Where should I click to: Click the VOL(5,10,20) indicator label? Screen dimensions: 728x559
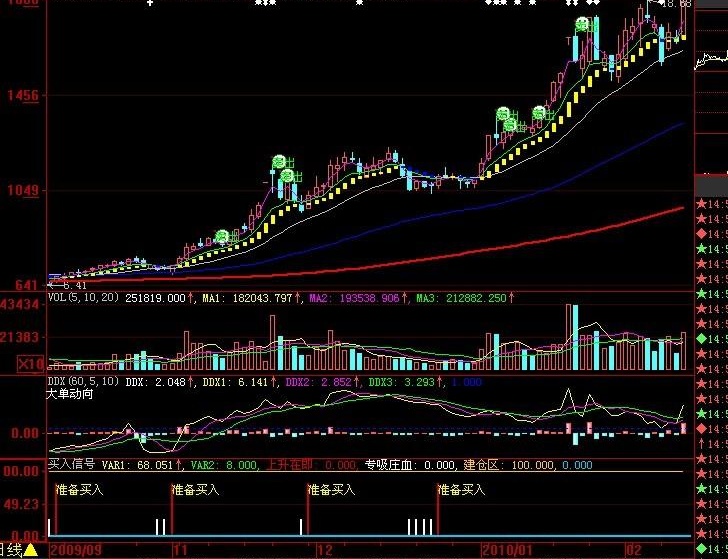click(84, 298)
